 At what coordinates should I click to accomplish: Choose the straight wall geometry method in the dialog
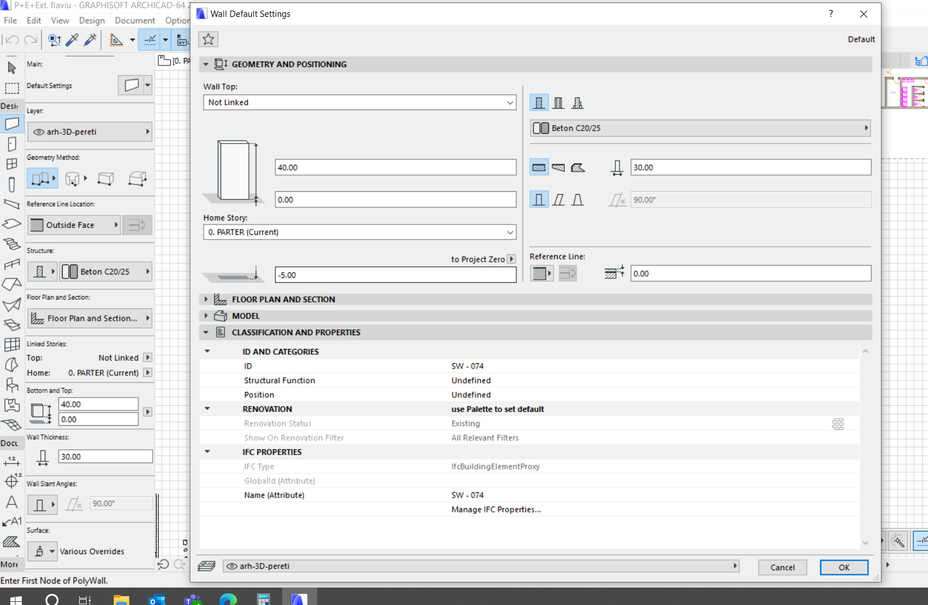pyautogui.click(x=539, y=168)
